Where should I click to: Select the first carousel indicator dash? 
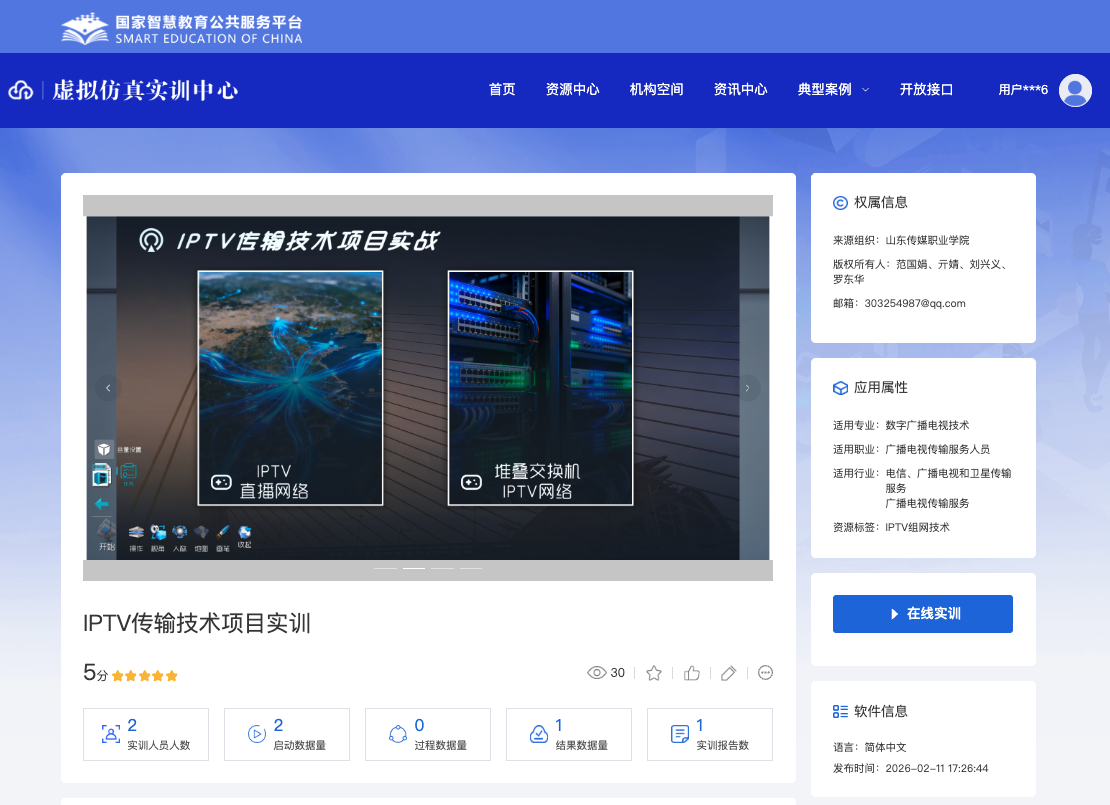pos(386,569)
